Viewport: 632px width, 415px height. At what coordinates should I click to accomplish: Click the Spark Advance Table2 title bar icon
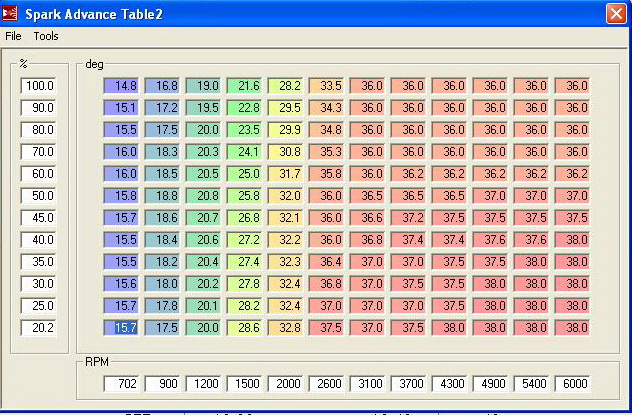pos(11,13)
